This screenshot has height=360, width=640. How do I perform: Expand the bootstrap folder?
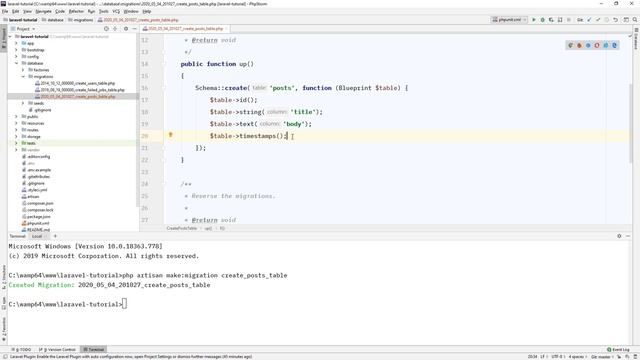[16, 50]
